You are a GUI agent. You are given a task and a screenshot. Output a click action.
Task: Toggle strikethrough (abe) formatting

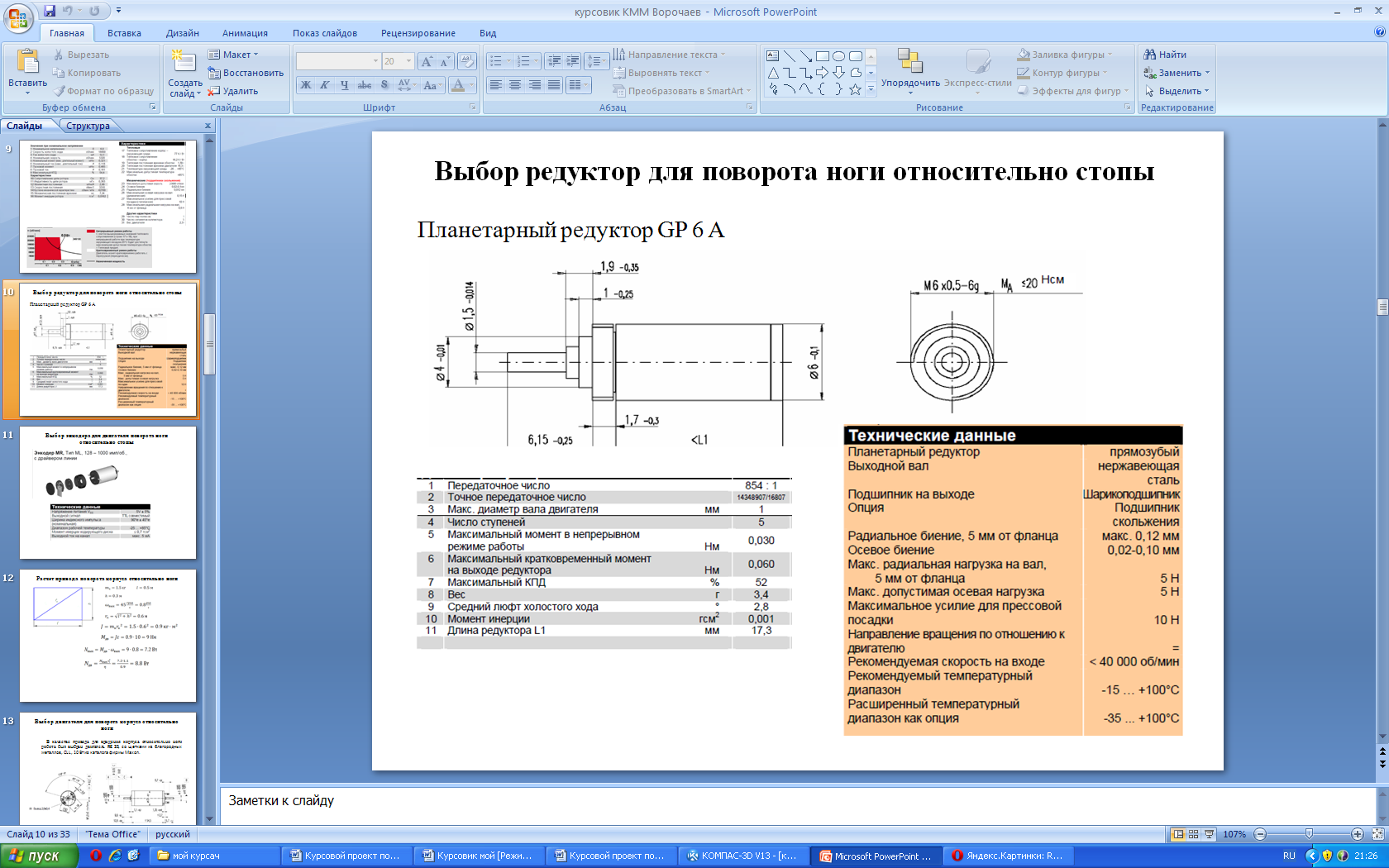364,85
